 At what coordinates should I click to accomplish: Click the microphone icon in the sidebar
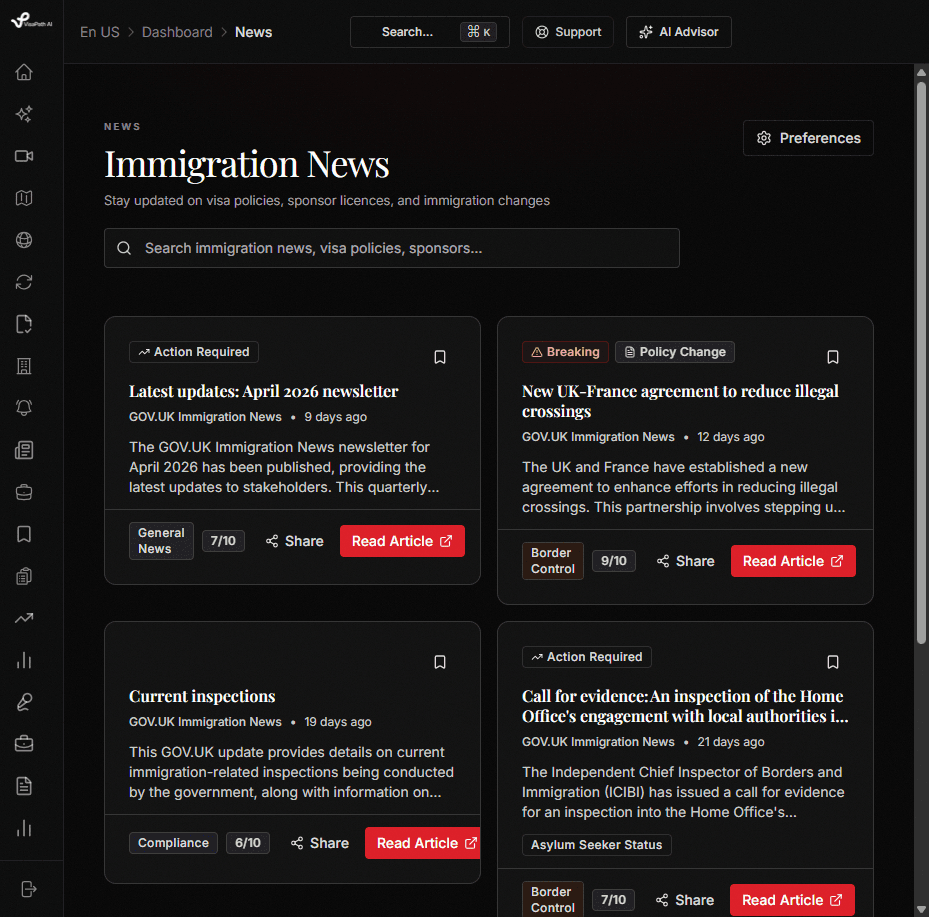(x=24, y=702)
